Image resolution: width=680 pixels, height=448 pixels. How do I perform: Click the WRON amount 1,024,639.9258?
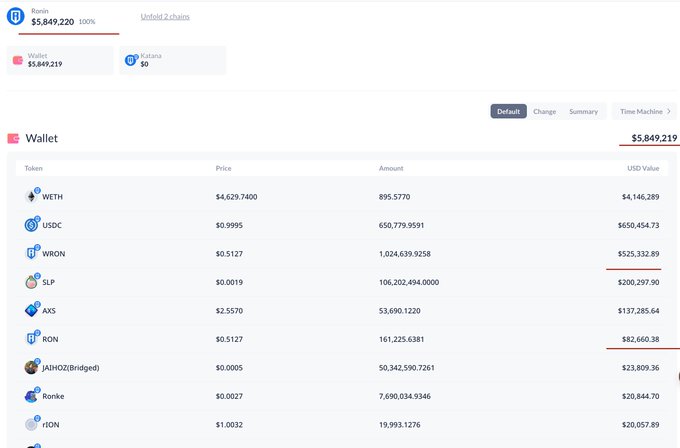tap(405, 254)
